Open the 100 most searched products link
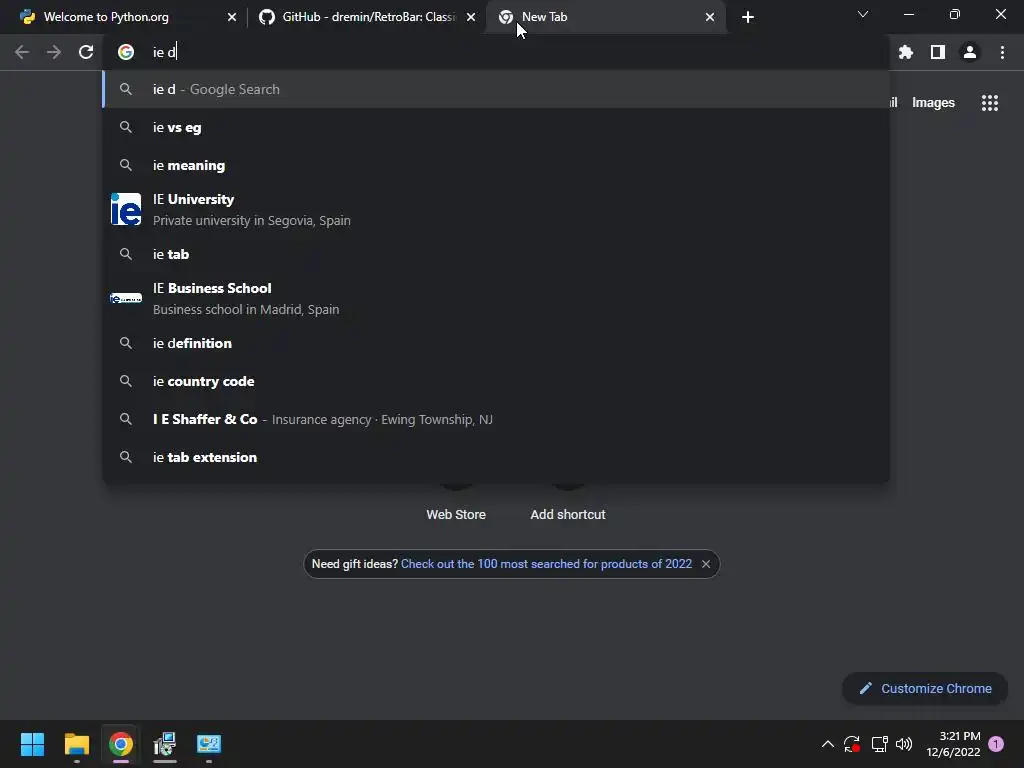 pyautogui.click(x=546, y=564)
